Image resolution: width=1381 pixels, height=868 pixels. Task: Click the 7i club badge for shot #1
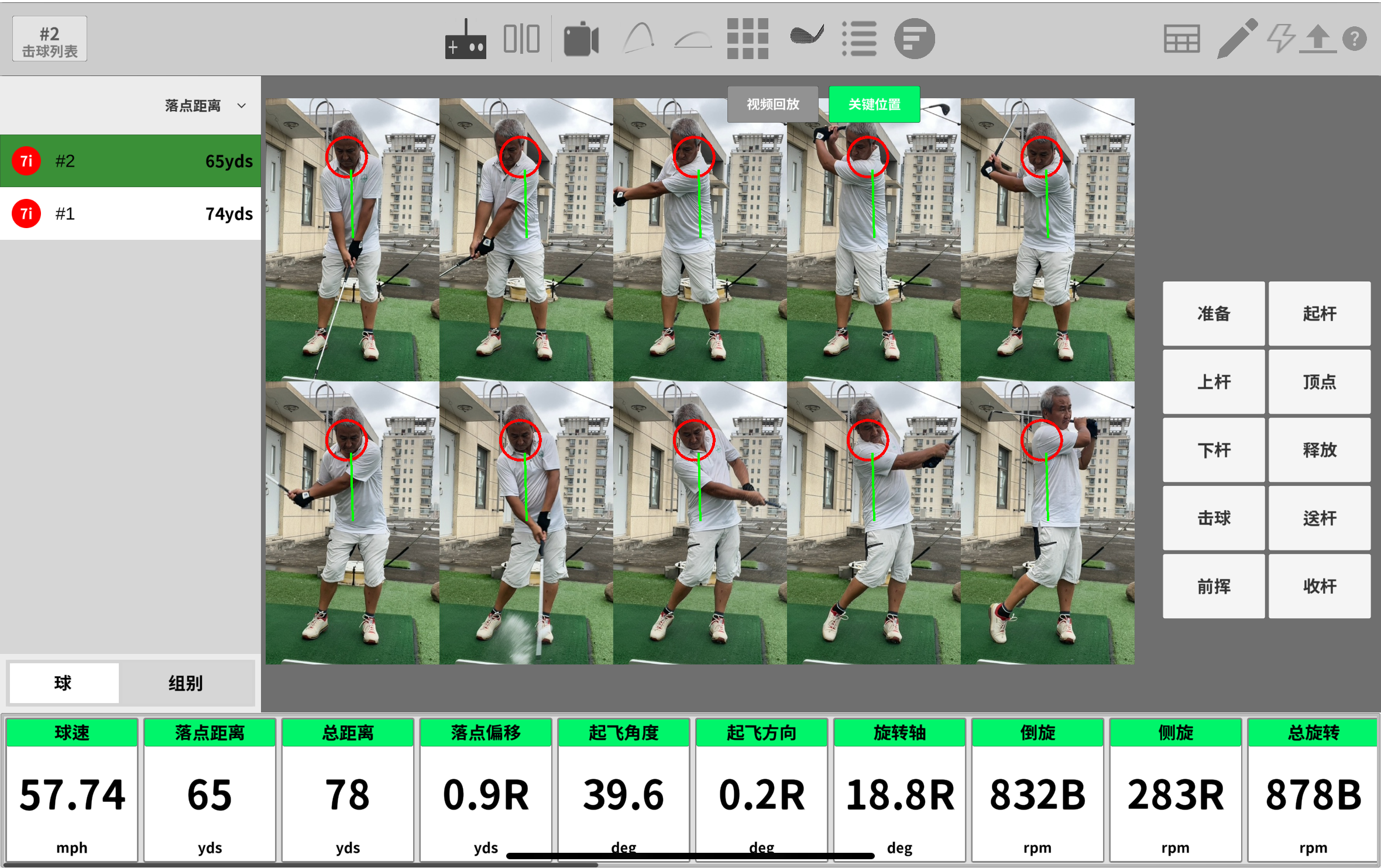(26, 213)
